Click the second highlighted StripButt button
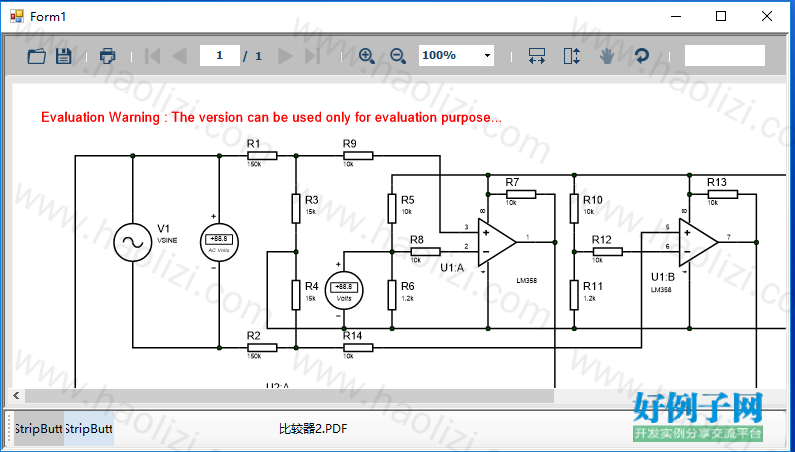This screenshot has height=452, width=795. pyautogui.click(x=89, y=429)
